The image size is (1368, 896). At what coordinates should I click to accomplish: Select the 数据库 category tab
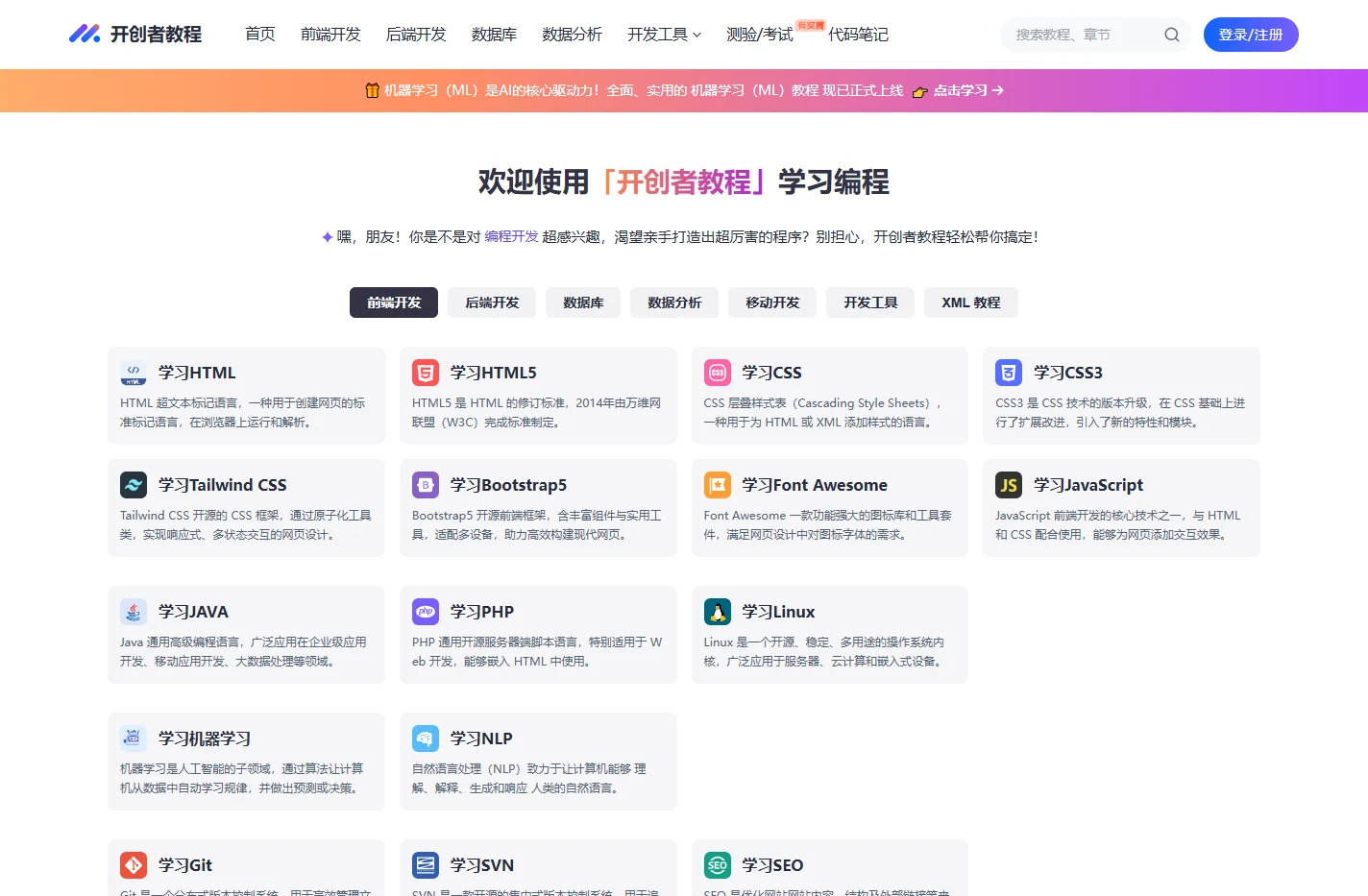coord(583,303)
